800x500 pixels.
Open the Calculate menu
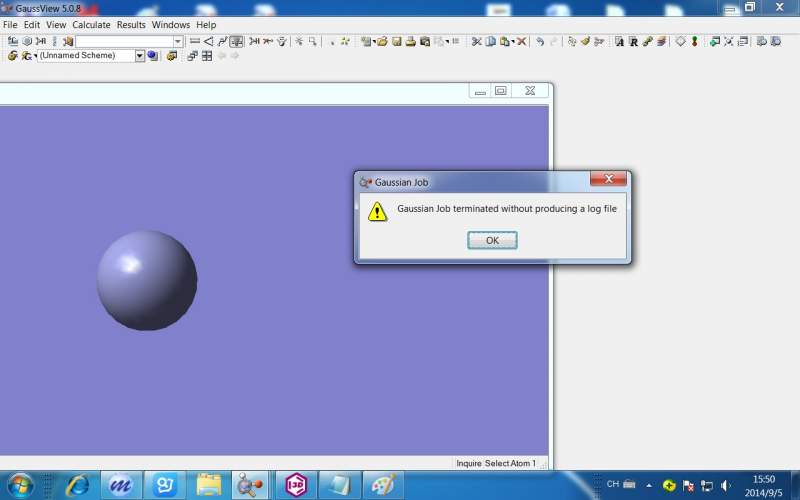(x=91, y=24)
